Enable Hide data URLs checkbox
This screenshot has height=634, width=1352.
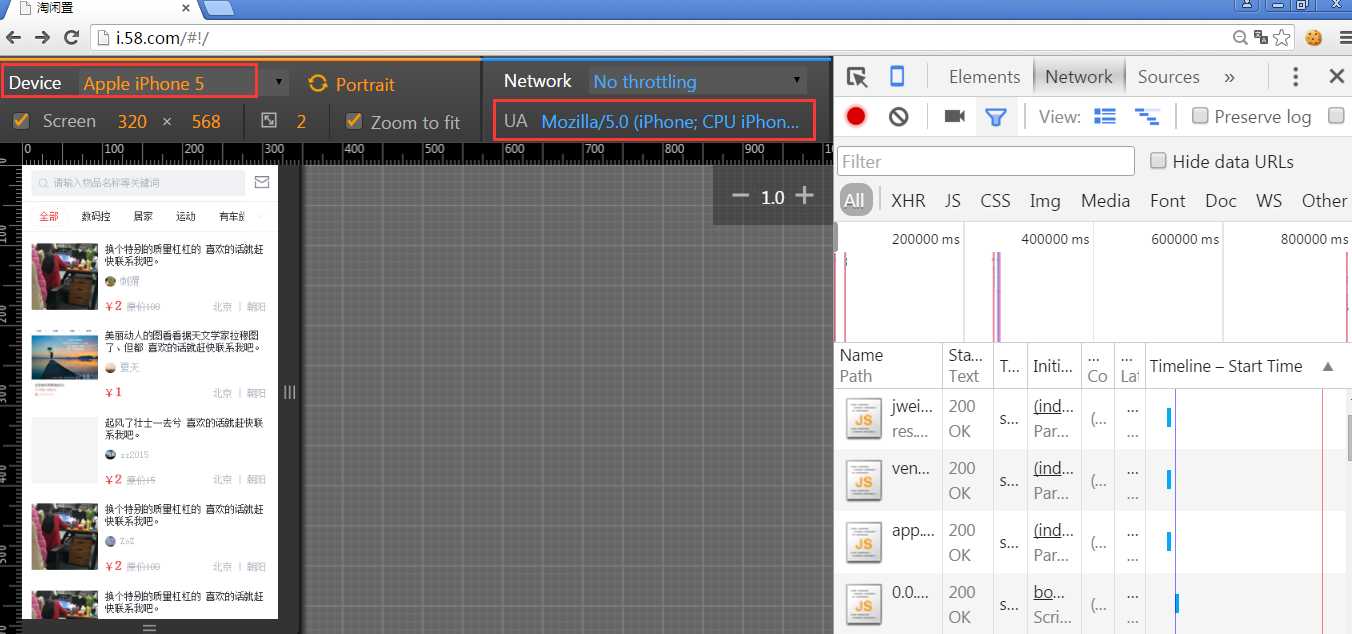coord(1158,160)
